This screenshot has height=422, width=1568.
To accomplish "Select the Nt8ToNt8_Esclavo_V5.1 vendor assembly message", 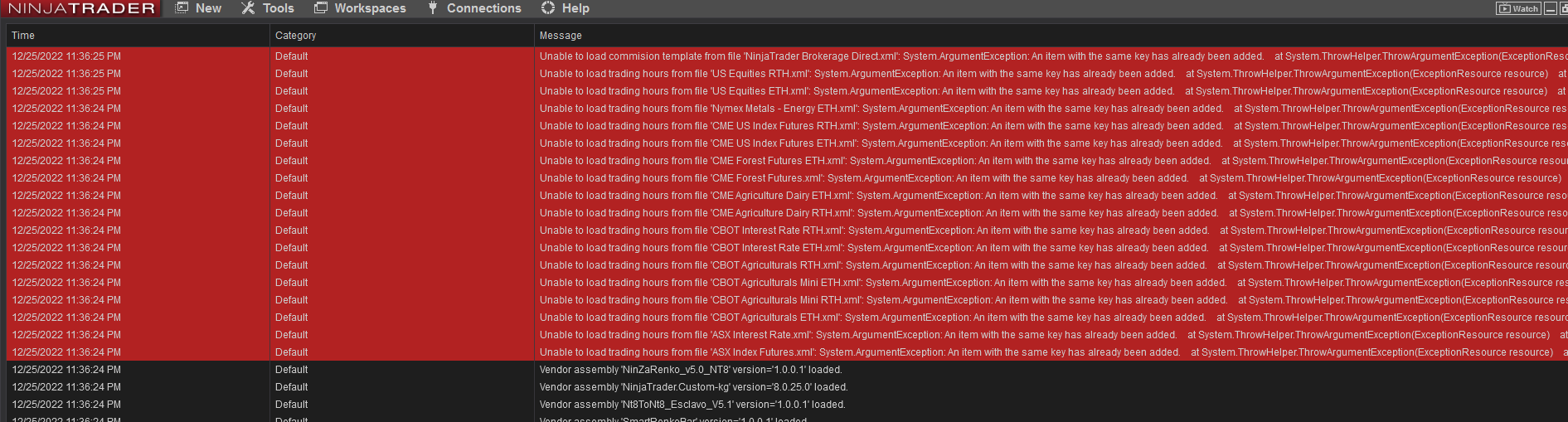I will pyautogui.click(x=692, y=405).
